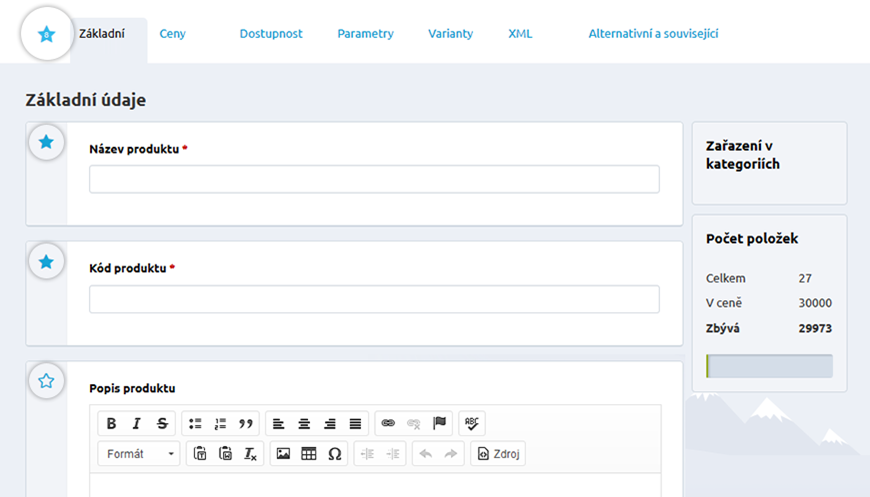Insert an image into description
Viewport: 870px width, 497px height.
(x=283, y=454)
